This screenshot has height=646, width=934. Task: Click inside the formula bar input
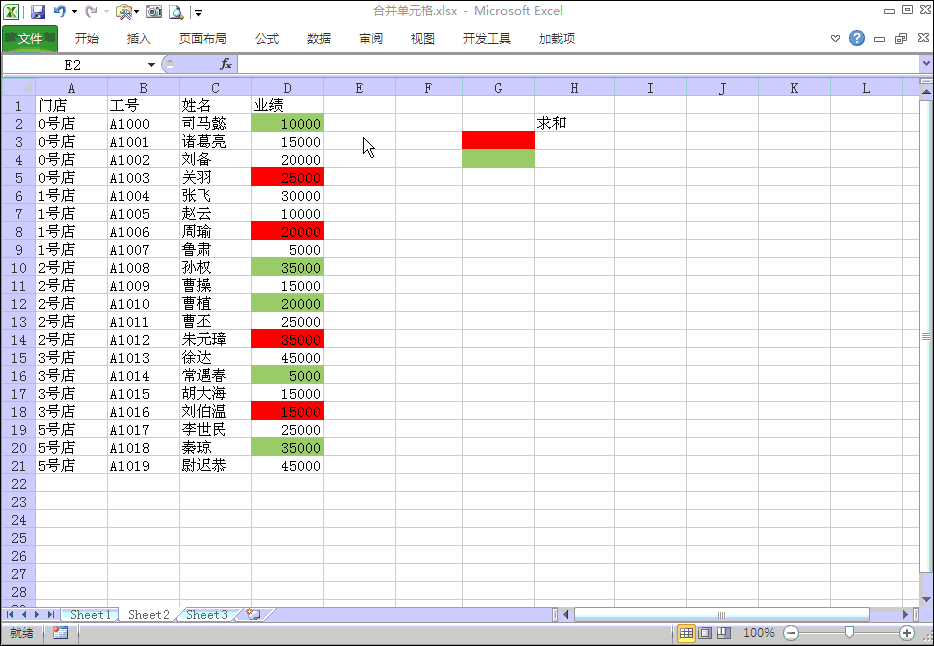pos(578,64)
